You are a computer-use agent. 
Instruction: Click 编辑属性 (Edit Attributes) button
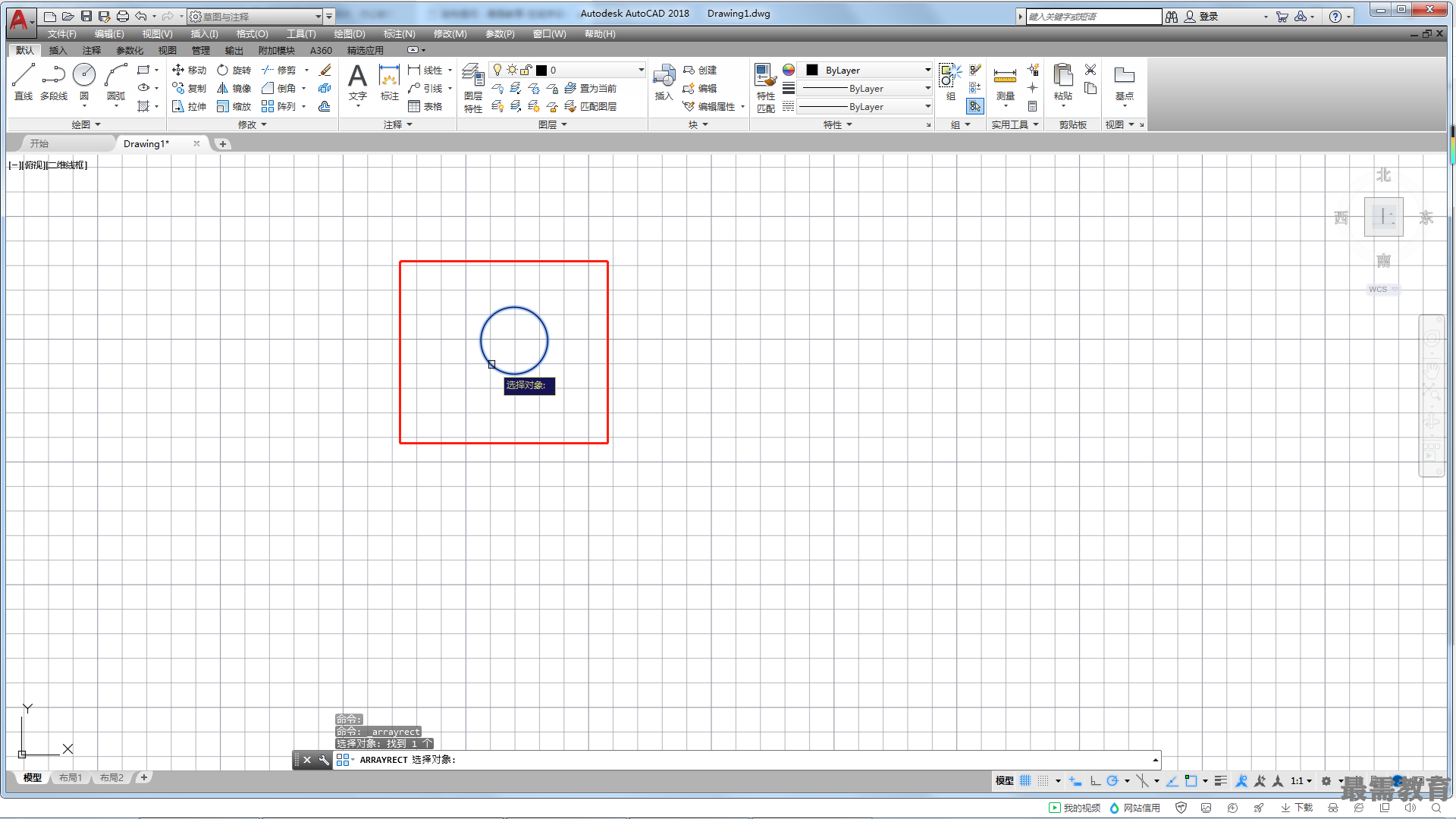coord(709,106)
